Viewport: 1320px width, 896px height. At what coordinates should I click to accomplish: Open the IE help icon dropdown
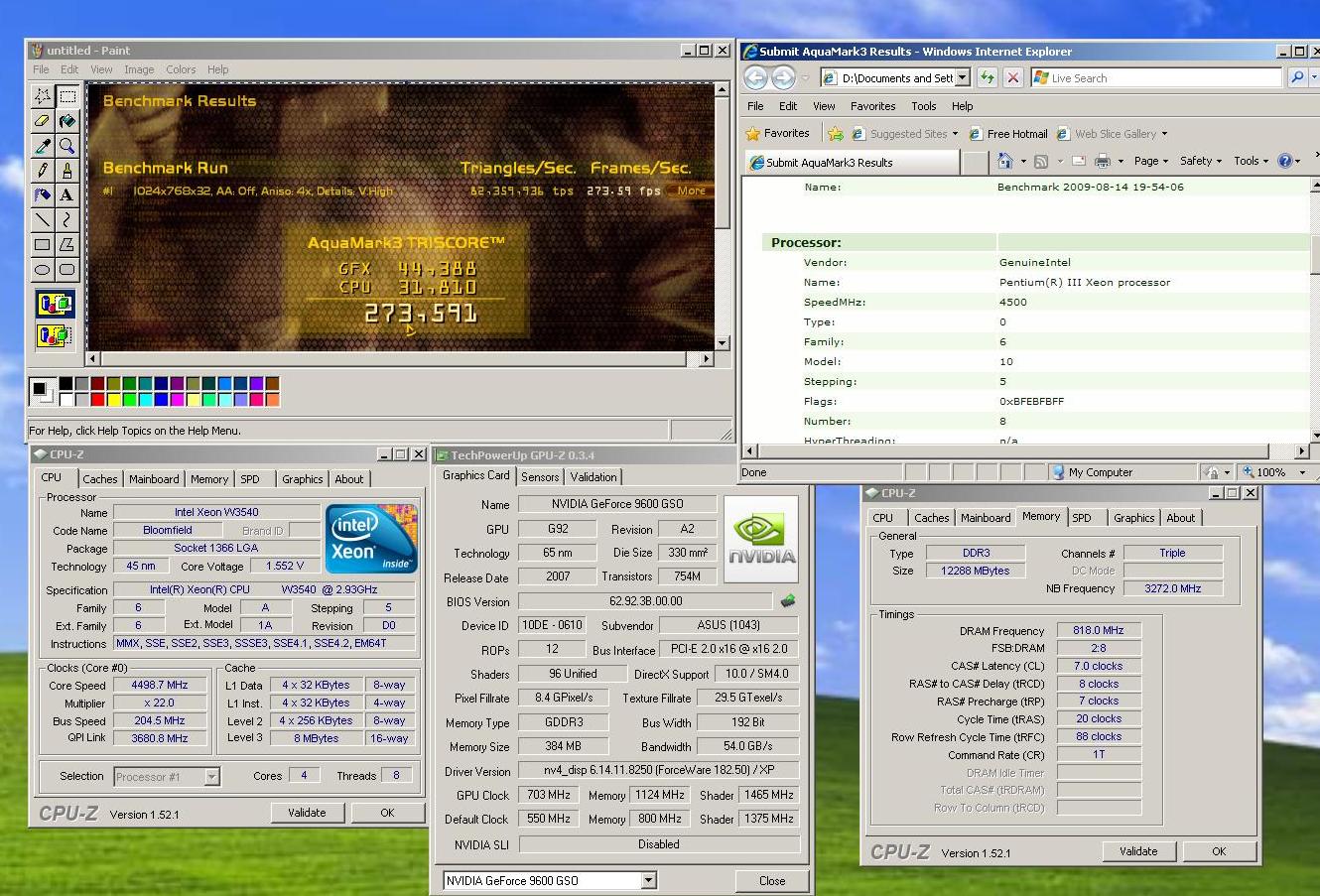[x=1297, y=161]
